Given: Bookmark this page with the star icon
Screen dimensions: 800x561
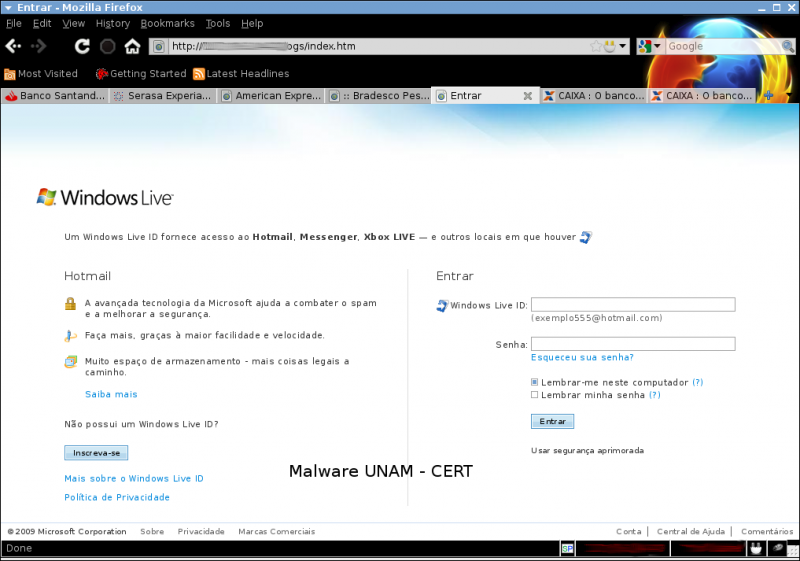Looking at the screenshot, I should pyautogui.click(x=595, y=46).
